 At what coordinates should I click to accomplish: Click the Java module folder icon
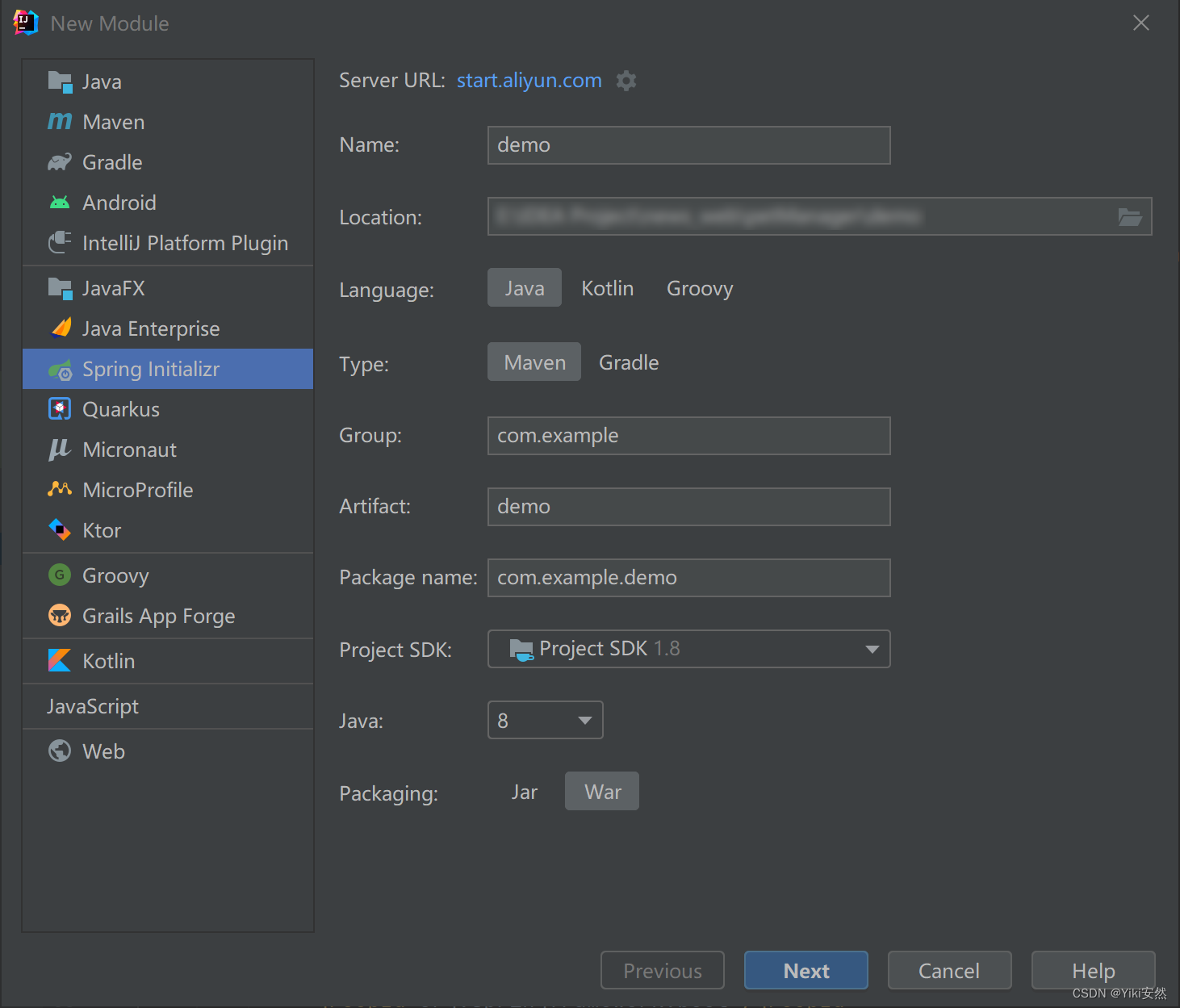click(60, 82)
